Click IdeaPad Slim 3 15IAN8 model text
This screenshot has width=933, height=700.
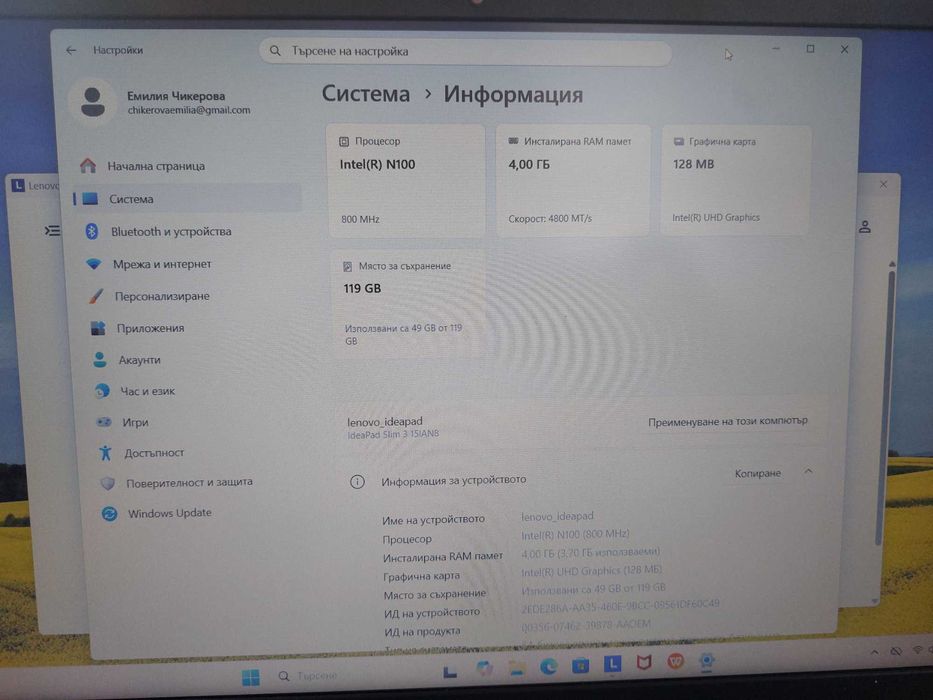coord(393,435)
